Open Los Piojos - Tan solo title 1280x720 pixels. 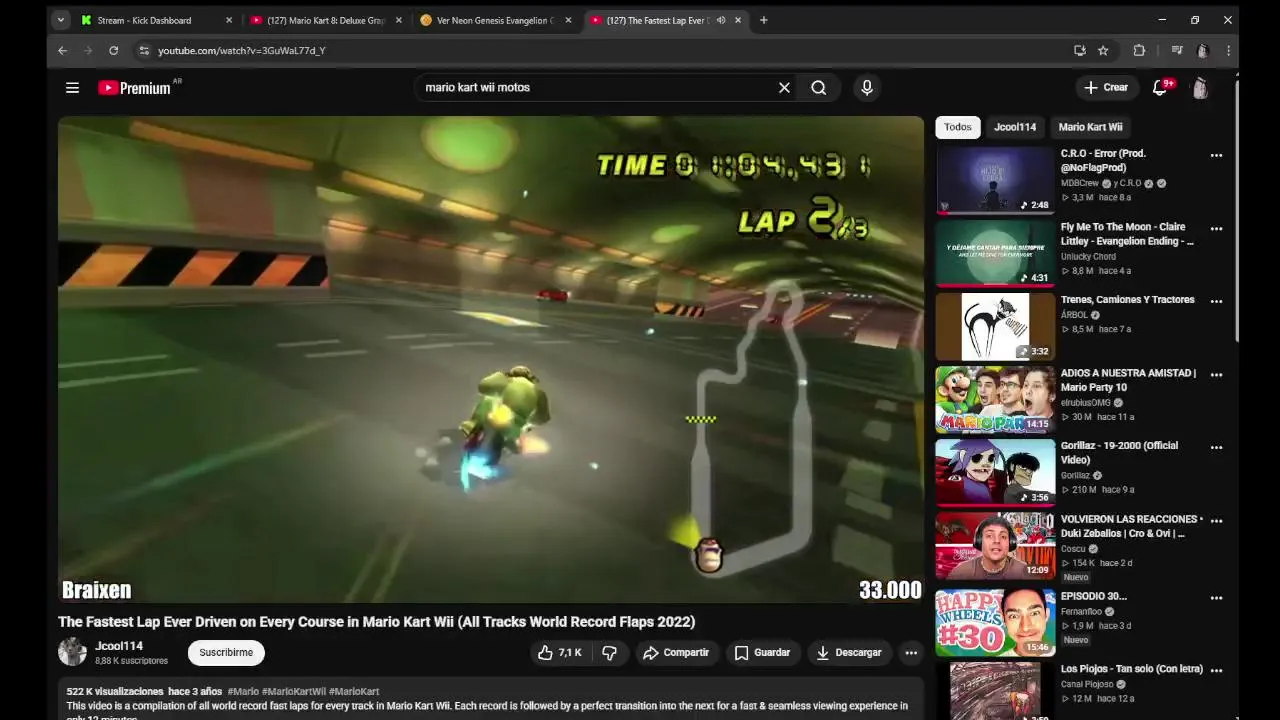1132,669
